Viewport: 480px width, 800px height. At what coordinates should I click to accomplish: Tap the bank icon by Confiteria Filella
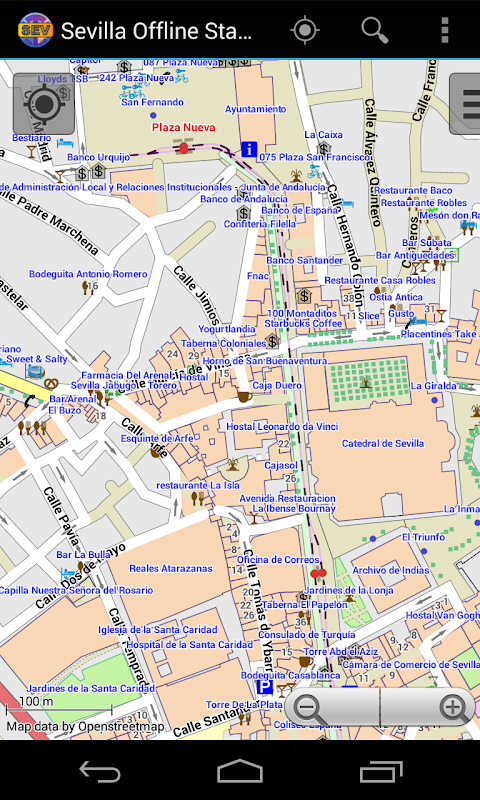244,213
